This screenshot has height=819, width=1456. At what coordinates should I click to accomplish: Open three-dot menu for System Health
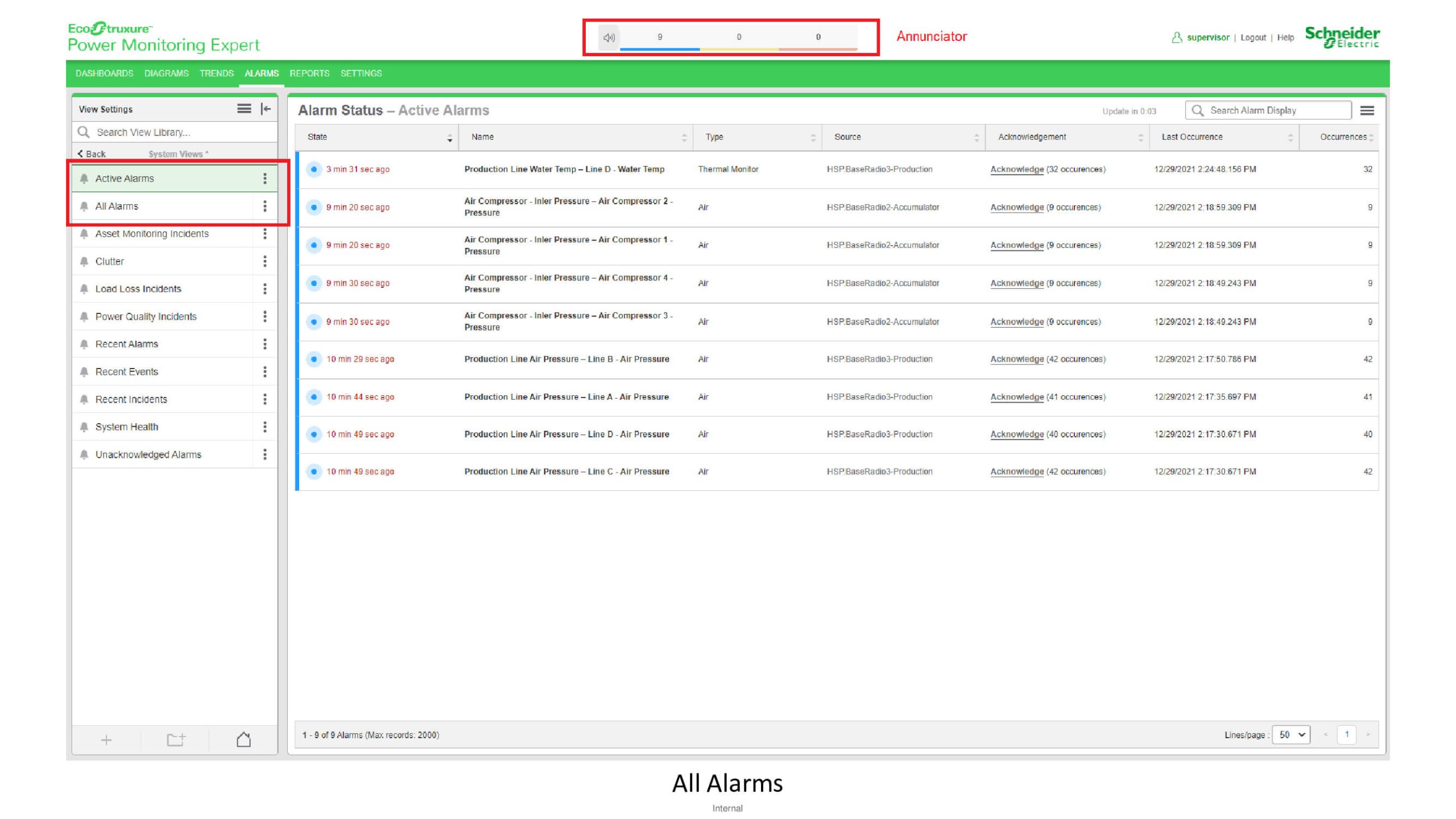point(264,427)
